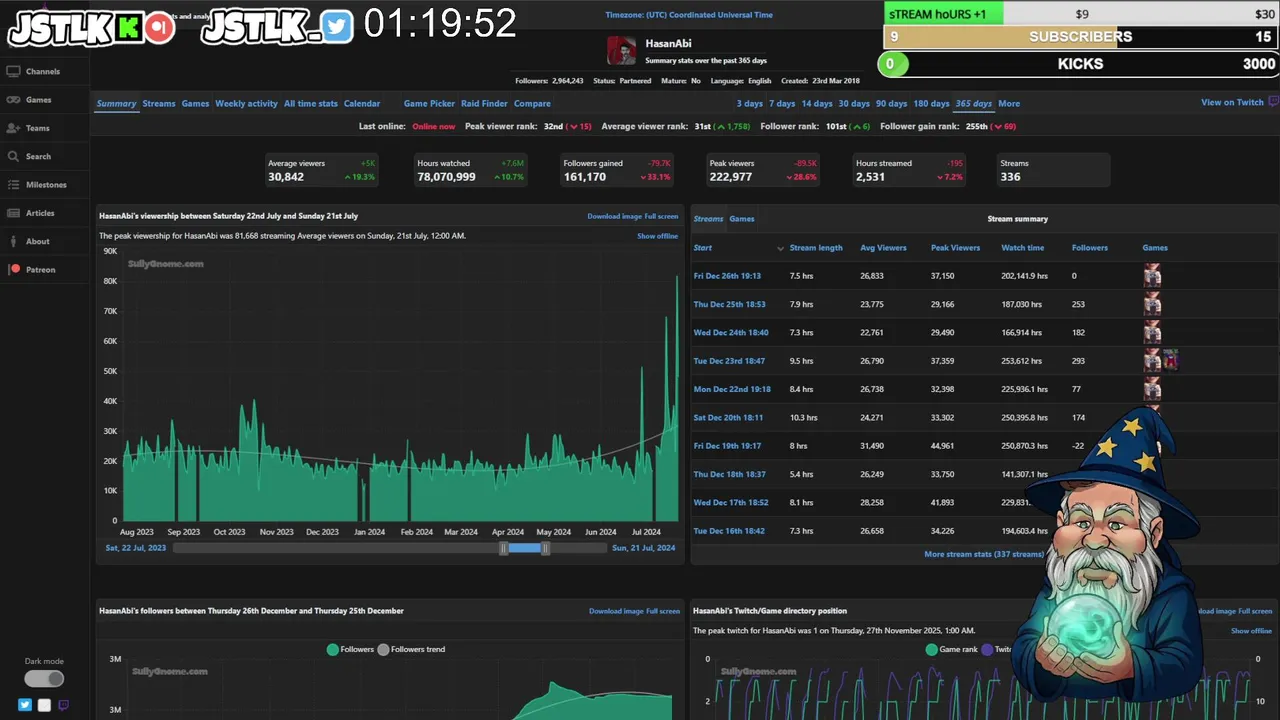Toggle the Followers trend legend series

(411, 649)
